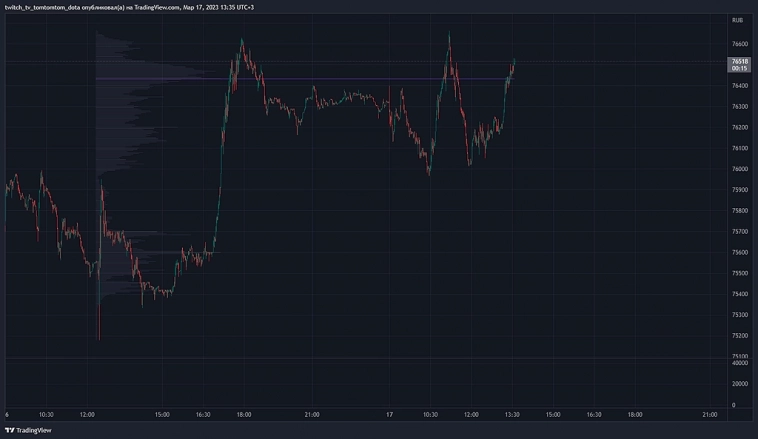The image size is (758, 439).
Task: Select the RUB currency label on price axis
Action: (737, 20)
